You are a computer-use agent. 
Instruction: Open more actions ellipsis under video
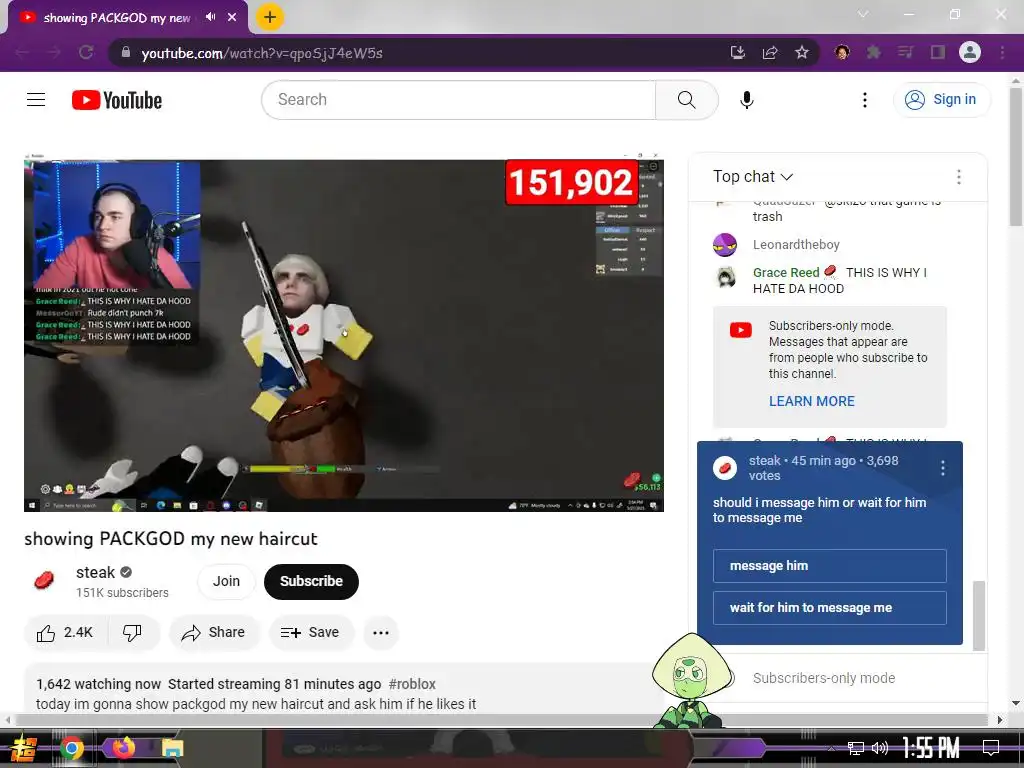pos(381,632)
